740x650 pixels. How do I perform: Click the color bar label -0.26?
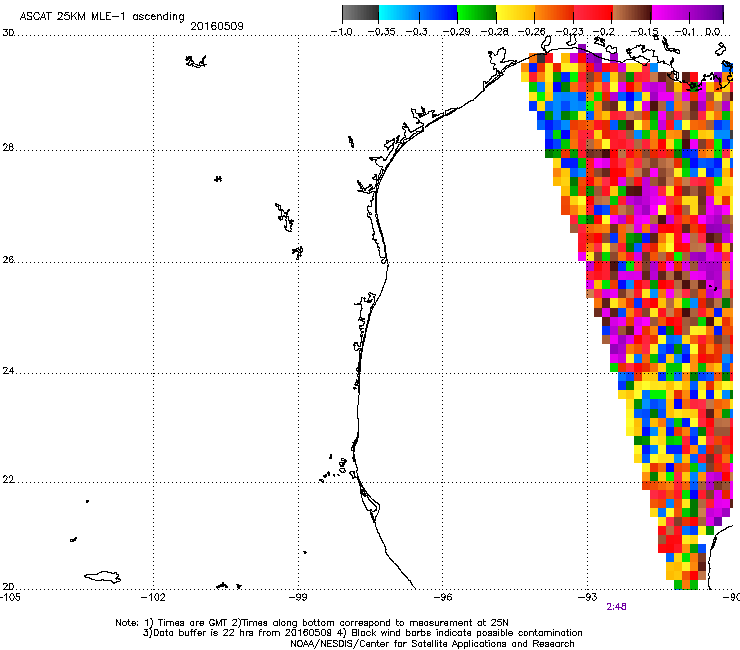[x=532, y=32]
